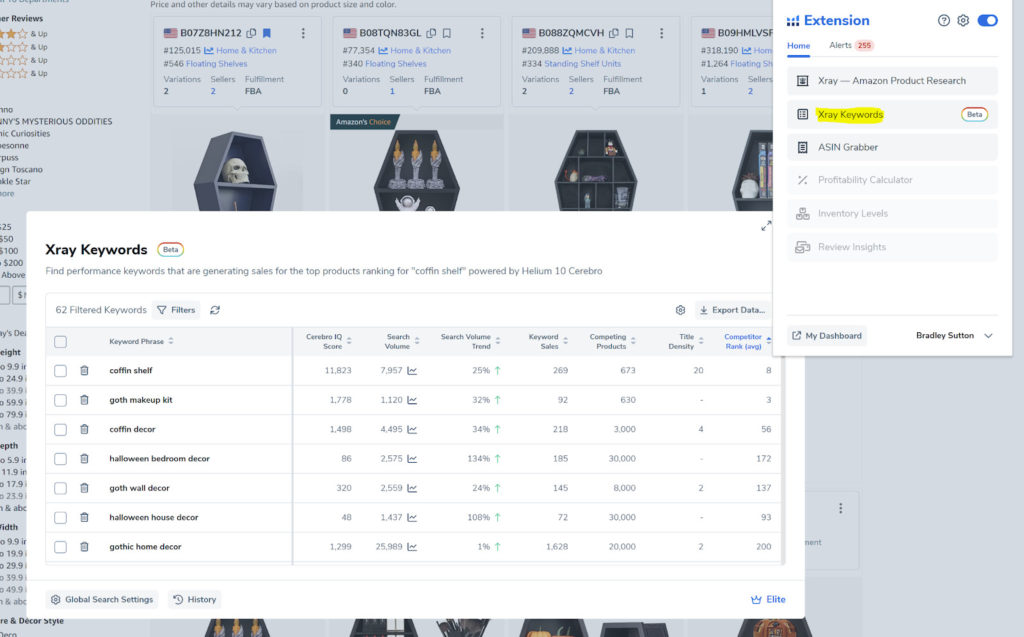The width and height of the screenshot is (1024, 637).
Task: Click the refresh icon next to Filters
Action: click(215, 310)
